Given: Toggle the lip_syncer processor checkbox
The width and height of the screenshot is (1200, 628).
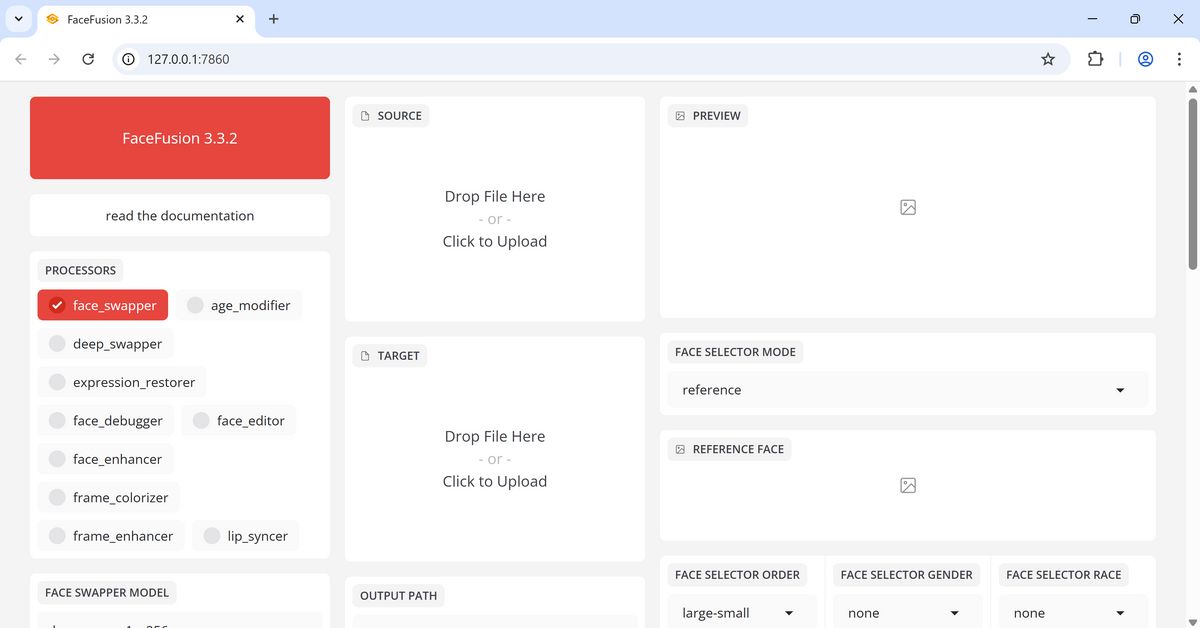Looking at the screenshot, I should pos(212,536).
